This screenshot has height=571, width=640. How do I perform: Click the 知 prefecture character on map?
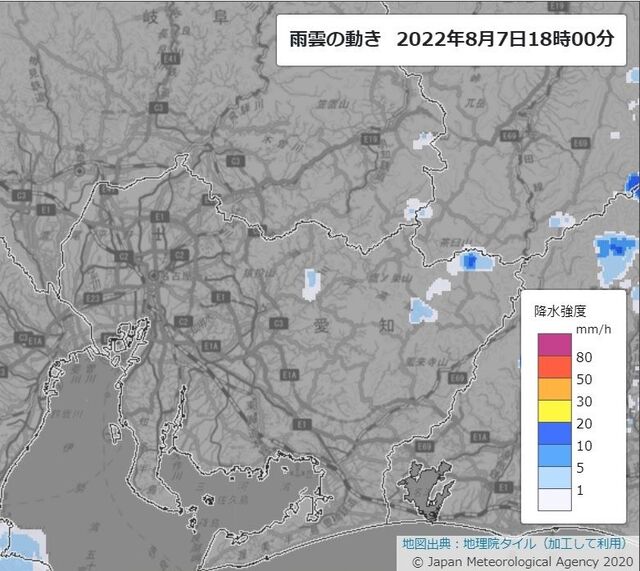[x=386, y=326]
